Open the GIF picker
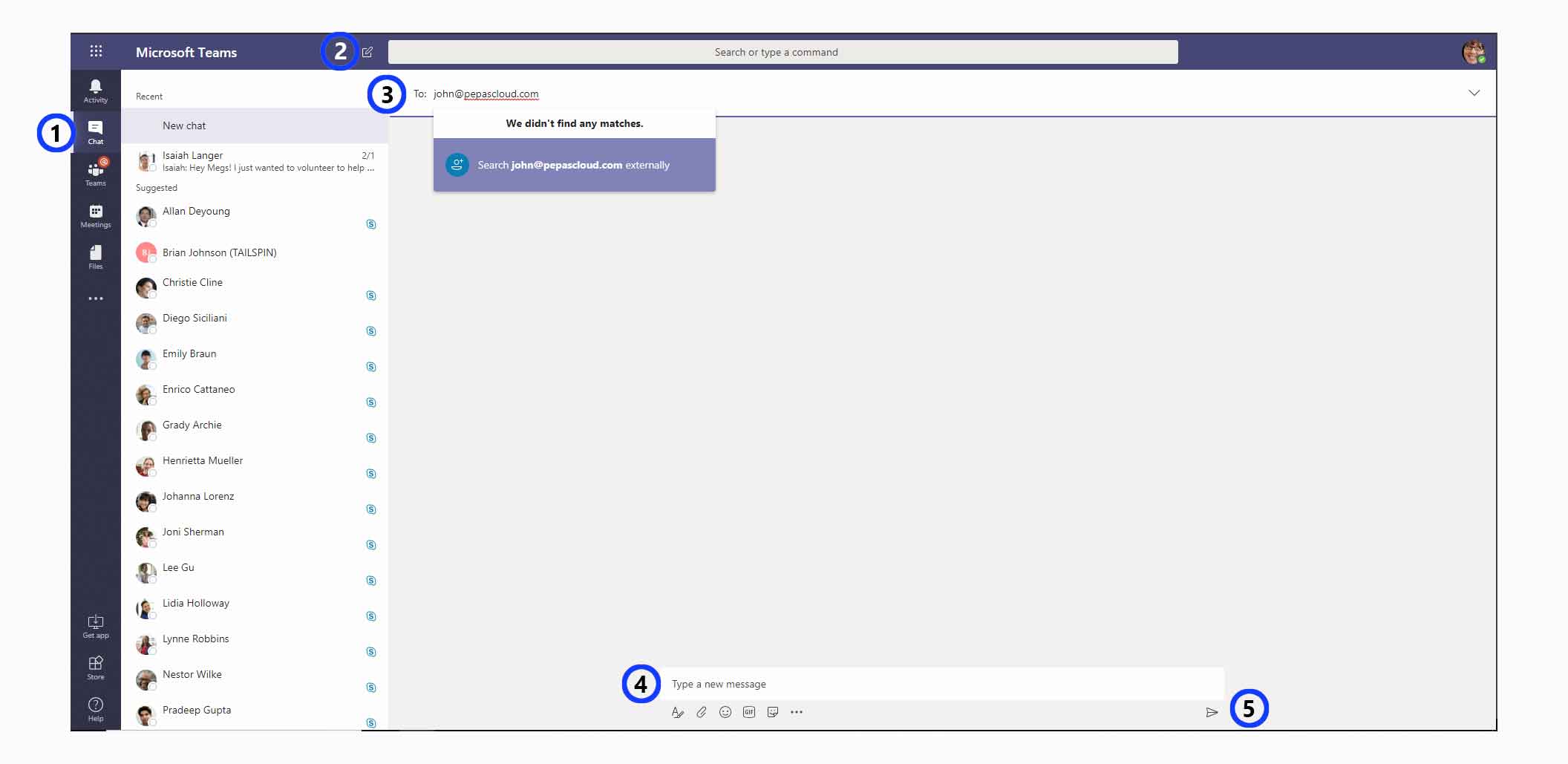 749,712
